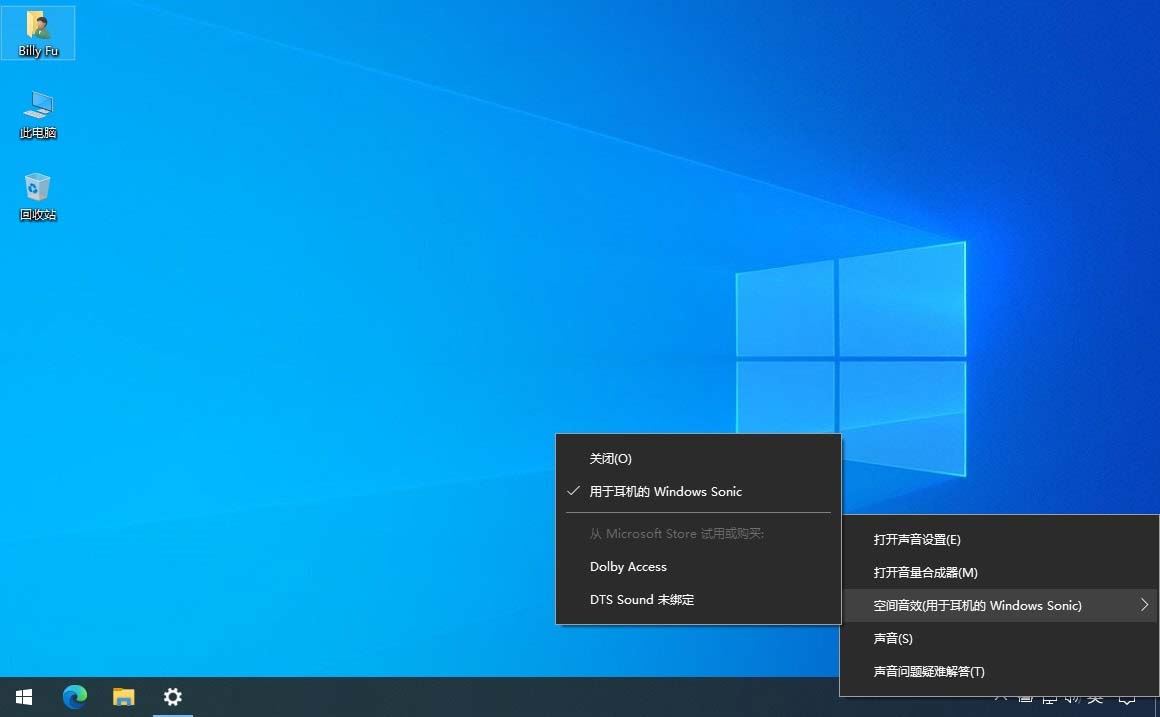
Task: Select Dolby Access from Microsoft Store list
Action: click(x=628, y=566)
